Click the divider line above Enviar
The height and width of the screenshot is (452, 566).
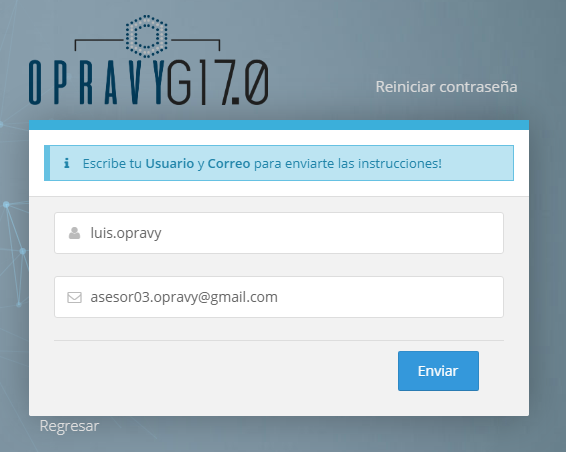[x=279, y=340]
